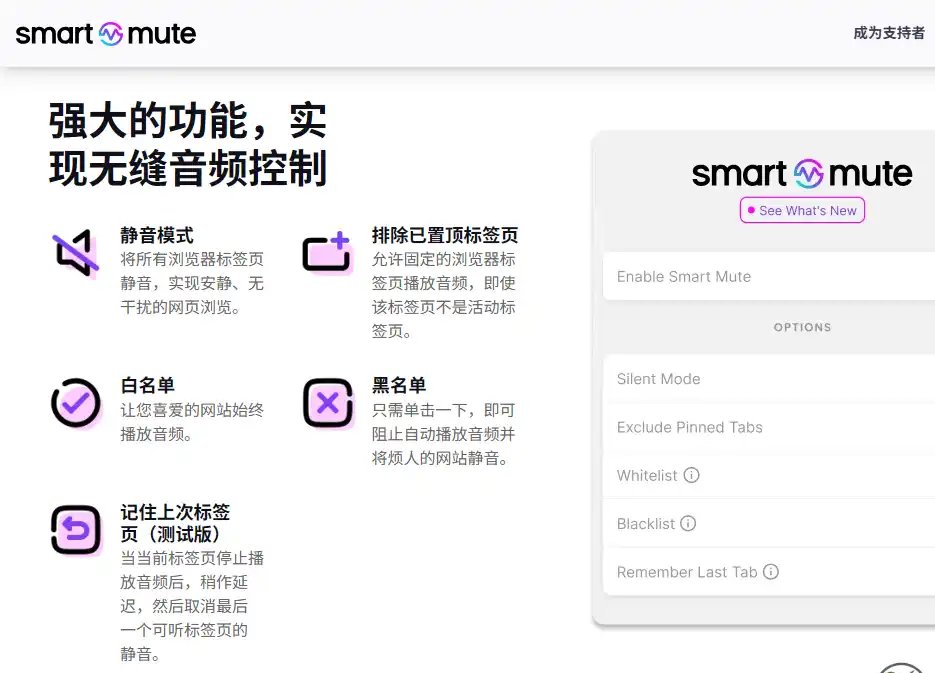Screen dimensions: 935x673
Task: Click the 记住上次标签页（测试版）title
Action: [175, 523]
